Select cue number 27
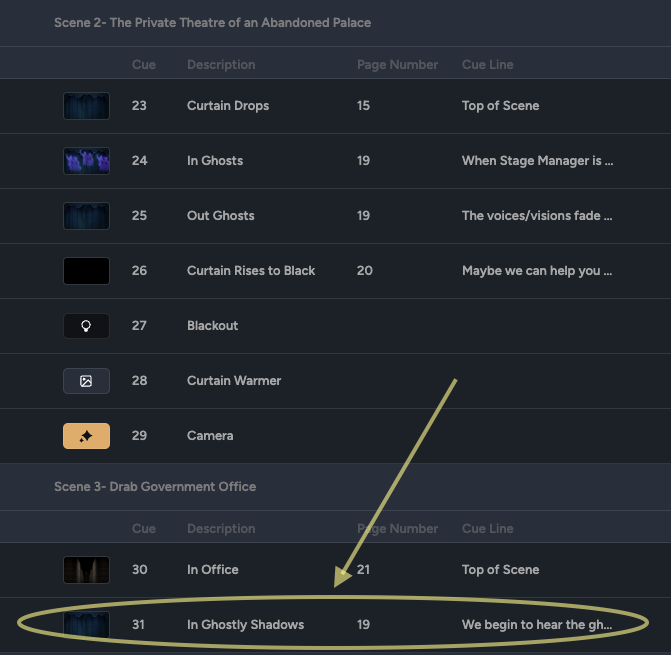 point(139,326)
